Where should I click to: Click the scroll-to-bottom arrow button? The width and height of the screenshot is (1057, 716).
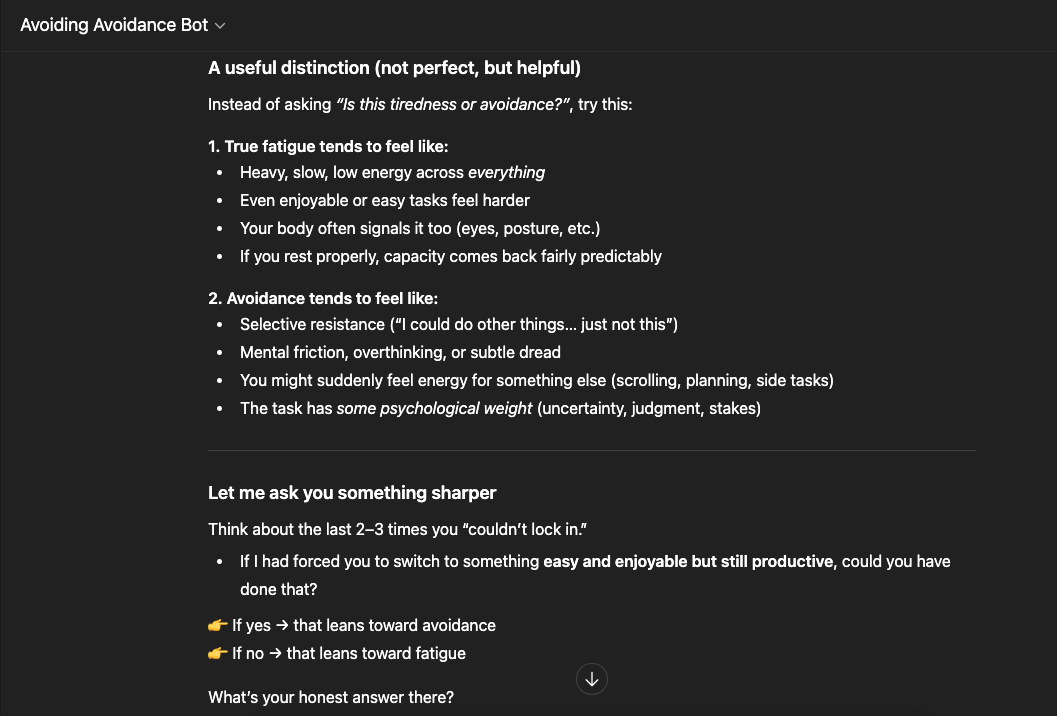pyautogui.click(x=592, y=680)
